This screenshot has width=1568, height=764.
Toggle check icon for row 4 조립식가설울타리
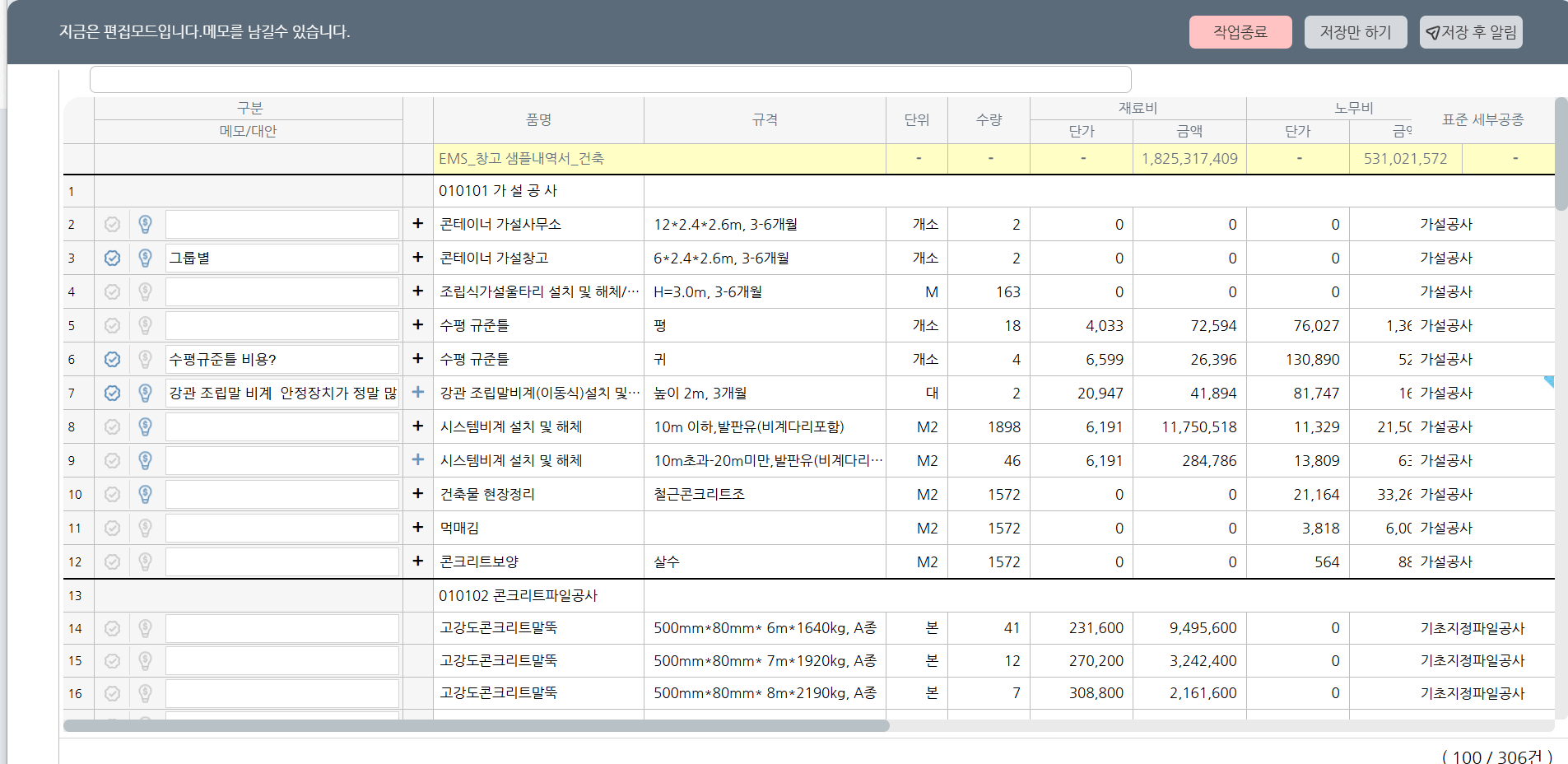[113, 291]
